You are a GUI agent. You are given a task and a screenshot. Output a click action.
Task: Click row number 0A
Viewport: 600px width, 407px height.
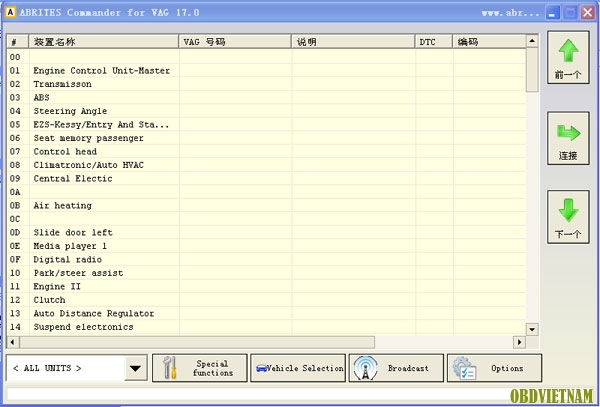click(15, 192)
